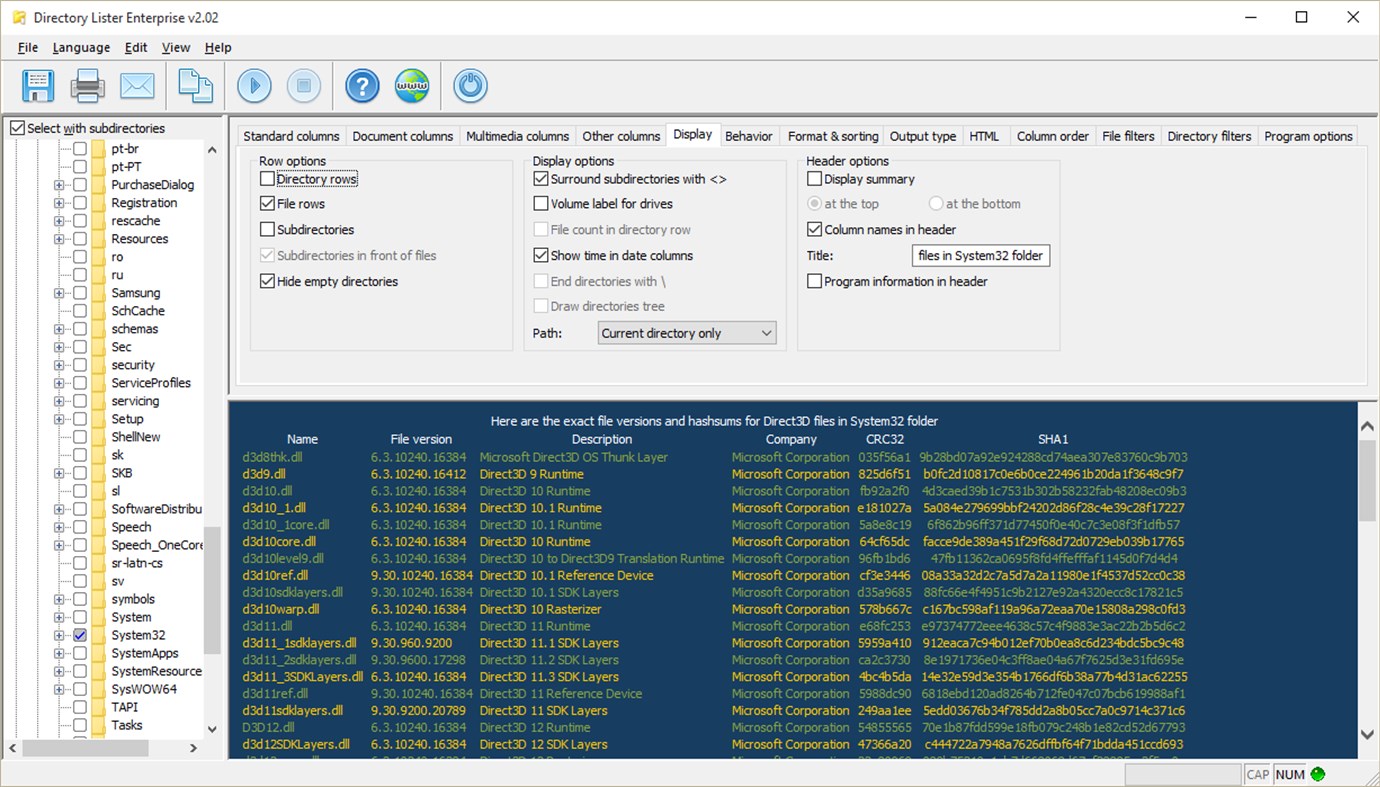
Task: Switch to the Format & sorting tab
Action: coord(832,135)
